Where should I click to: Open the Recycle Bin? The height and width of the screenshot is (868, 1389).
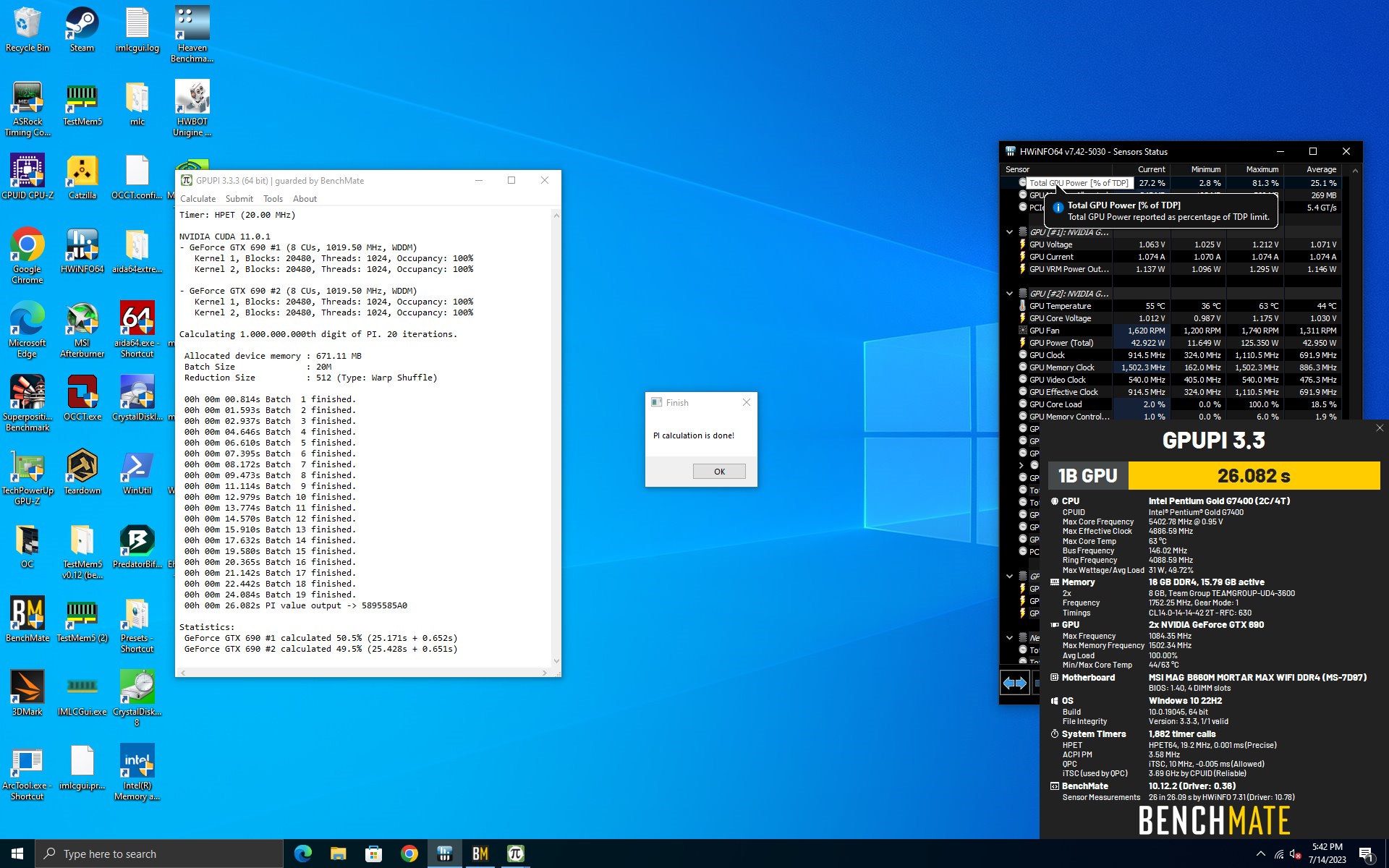tap(27, 30)
